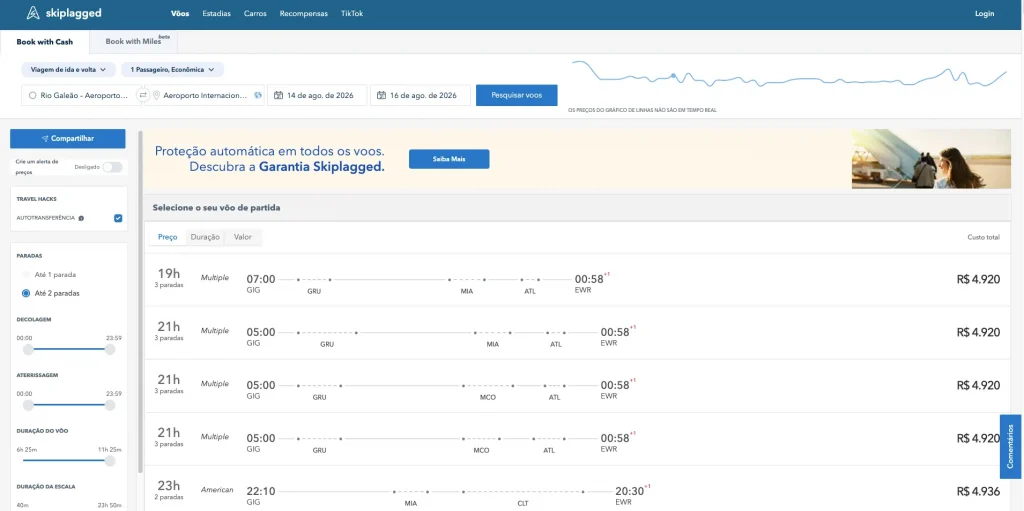This screenshot has width=1024, height=511.
Task: Click Selecione o seu vôo de partida heading
Action: 217,208
